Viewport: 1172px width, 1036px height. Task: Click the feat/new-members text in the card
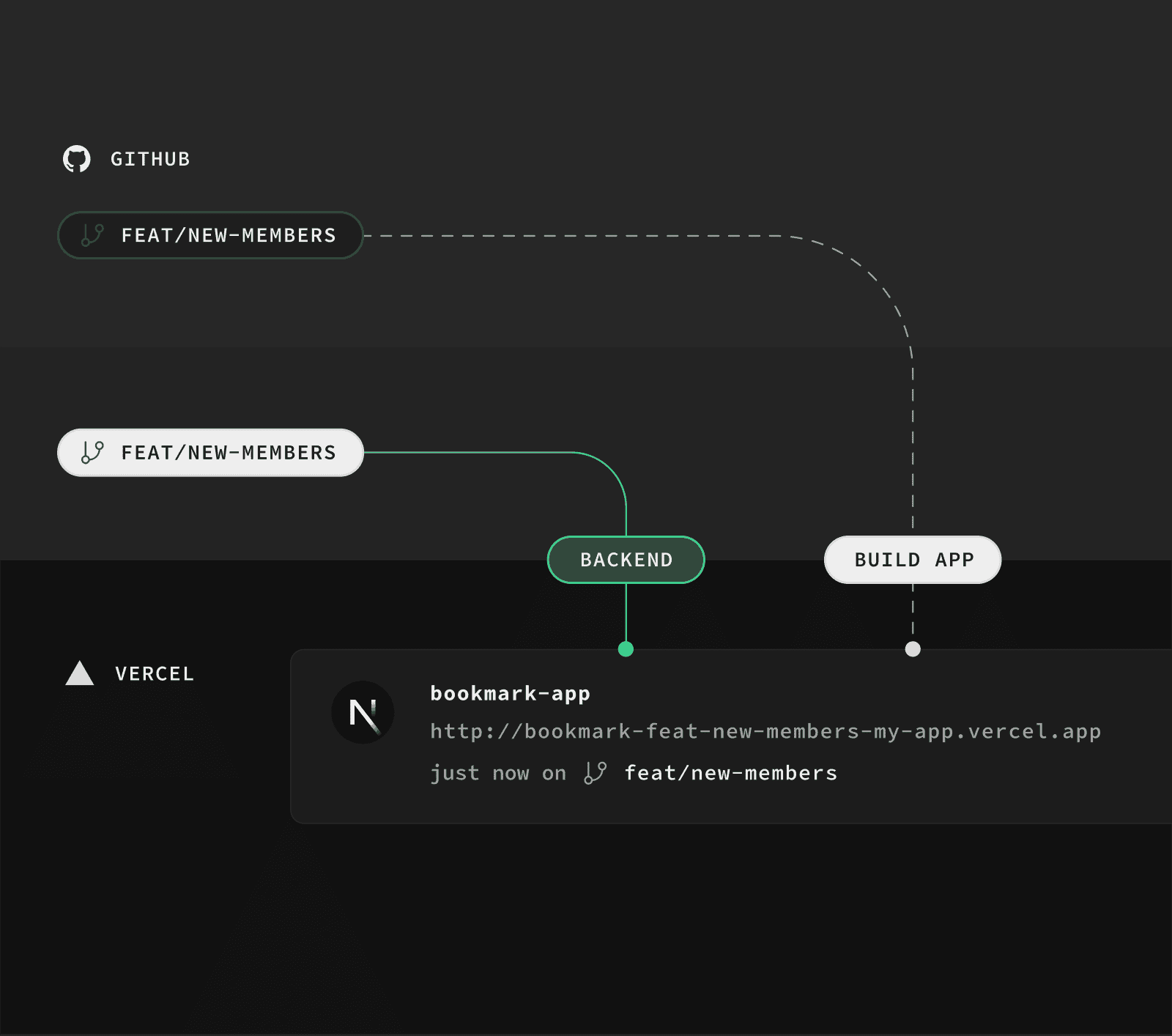730,772
